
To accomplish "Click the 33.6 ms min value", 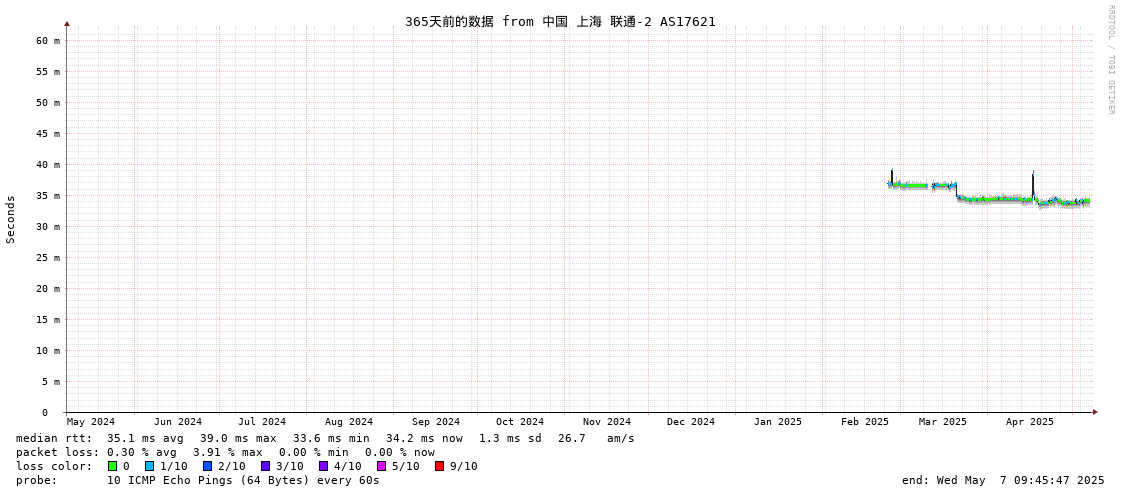I will point(330,438).
